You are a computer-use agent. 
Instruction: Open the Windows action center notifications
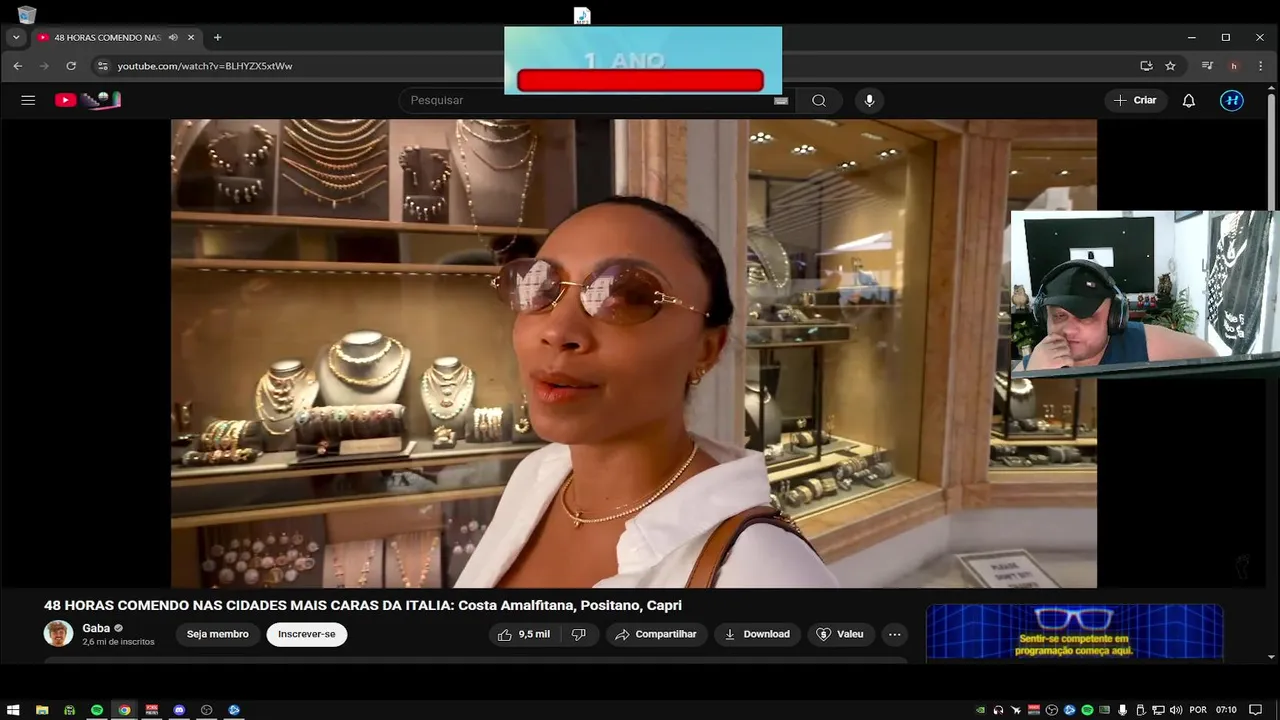click(1255, 710)
